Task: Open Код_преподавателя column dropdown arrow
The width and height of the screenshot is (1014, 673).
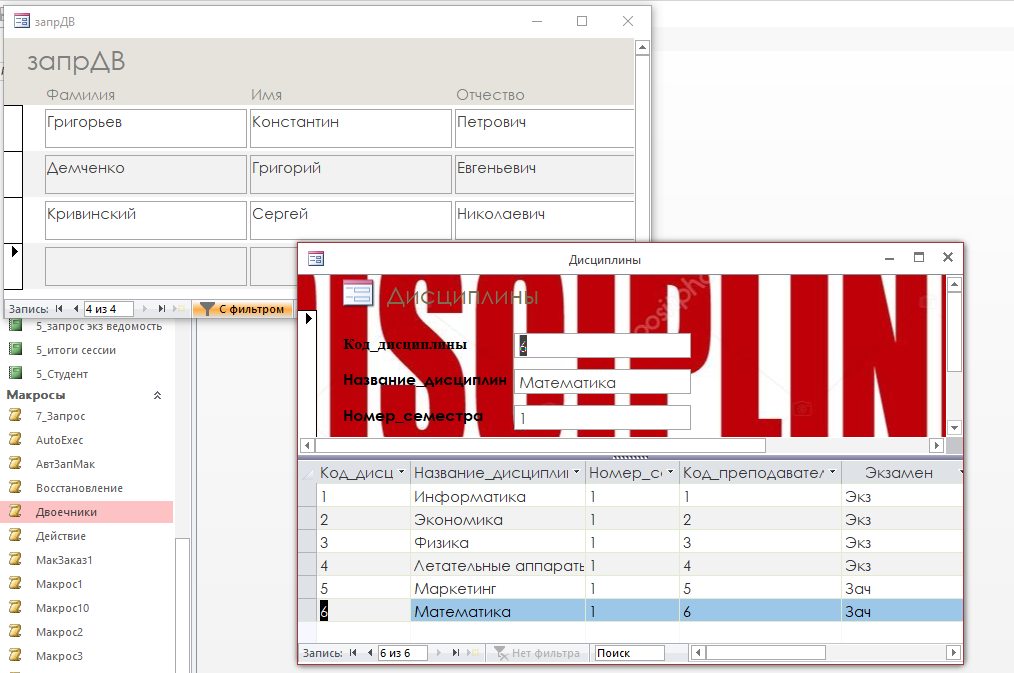Action: tap(832, 472)
